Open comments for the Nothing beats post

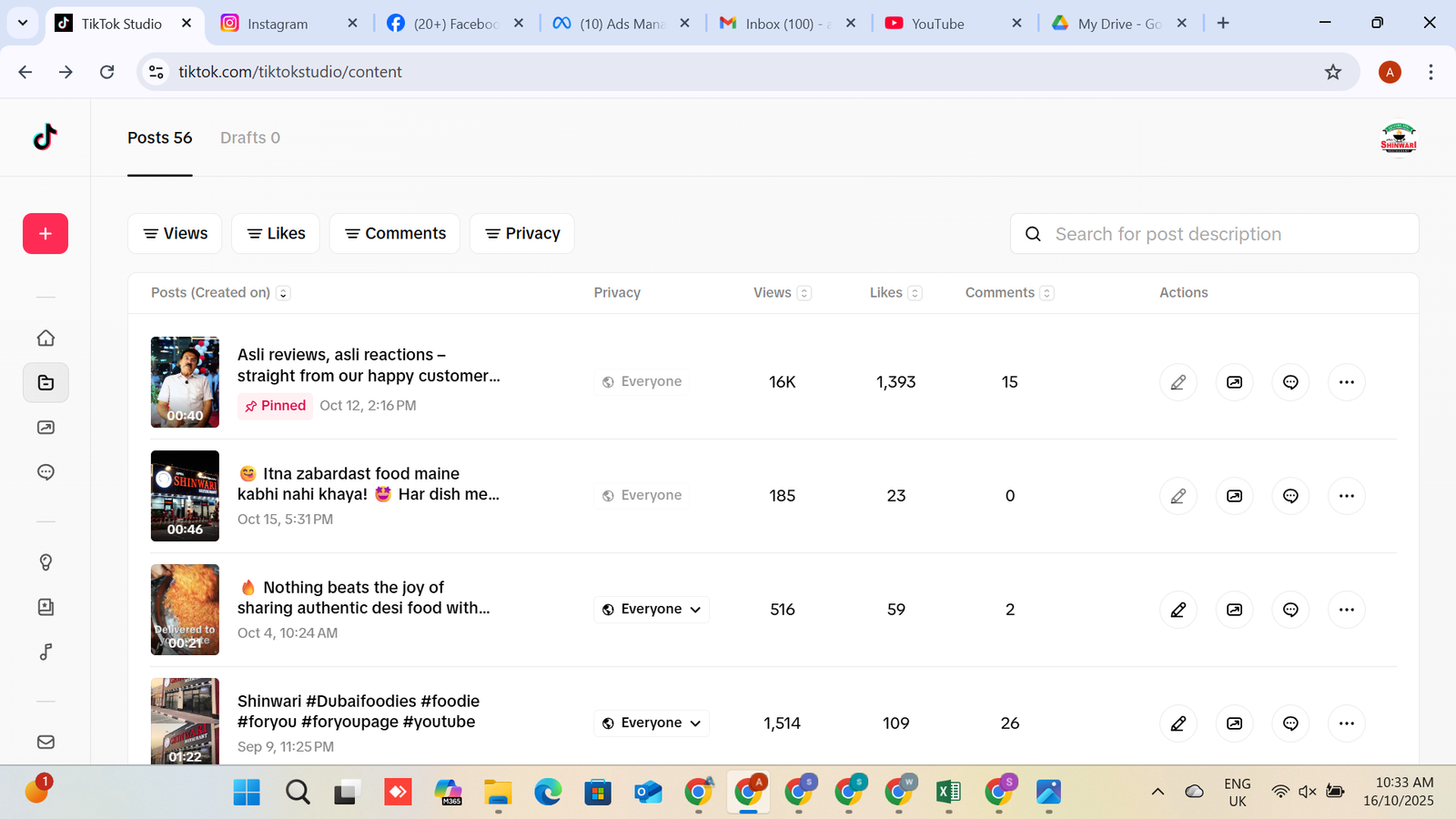point(1290,610)
